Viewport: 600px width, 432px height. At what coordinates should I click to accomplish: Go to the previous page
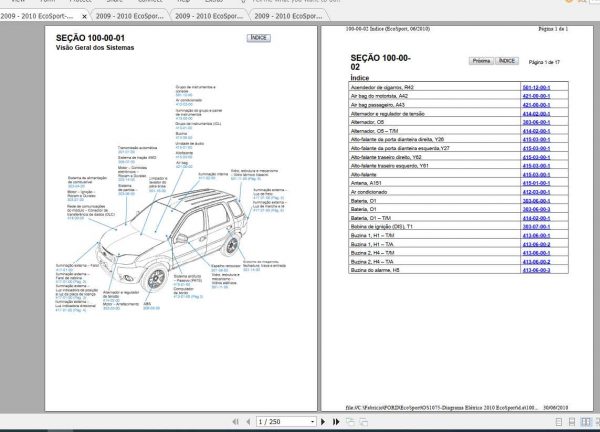[x=248, y=422]
